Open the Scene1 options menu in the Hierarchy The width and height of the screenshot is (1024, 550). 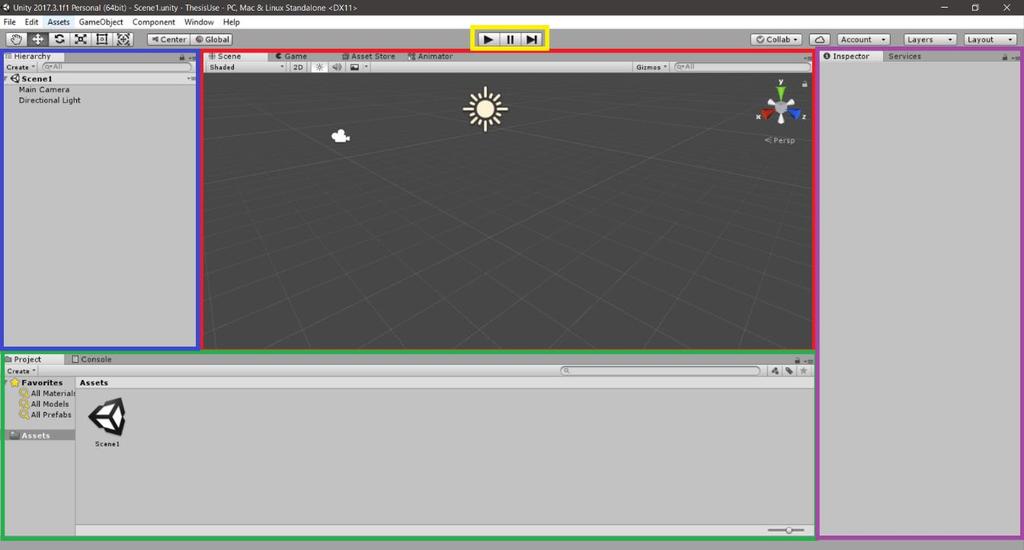pos(191,78)
